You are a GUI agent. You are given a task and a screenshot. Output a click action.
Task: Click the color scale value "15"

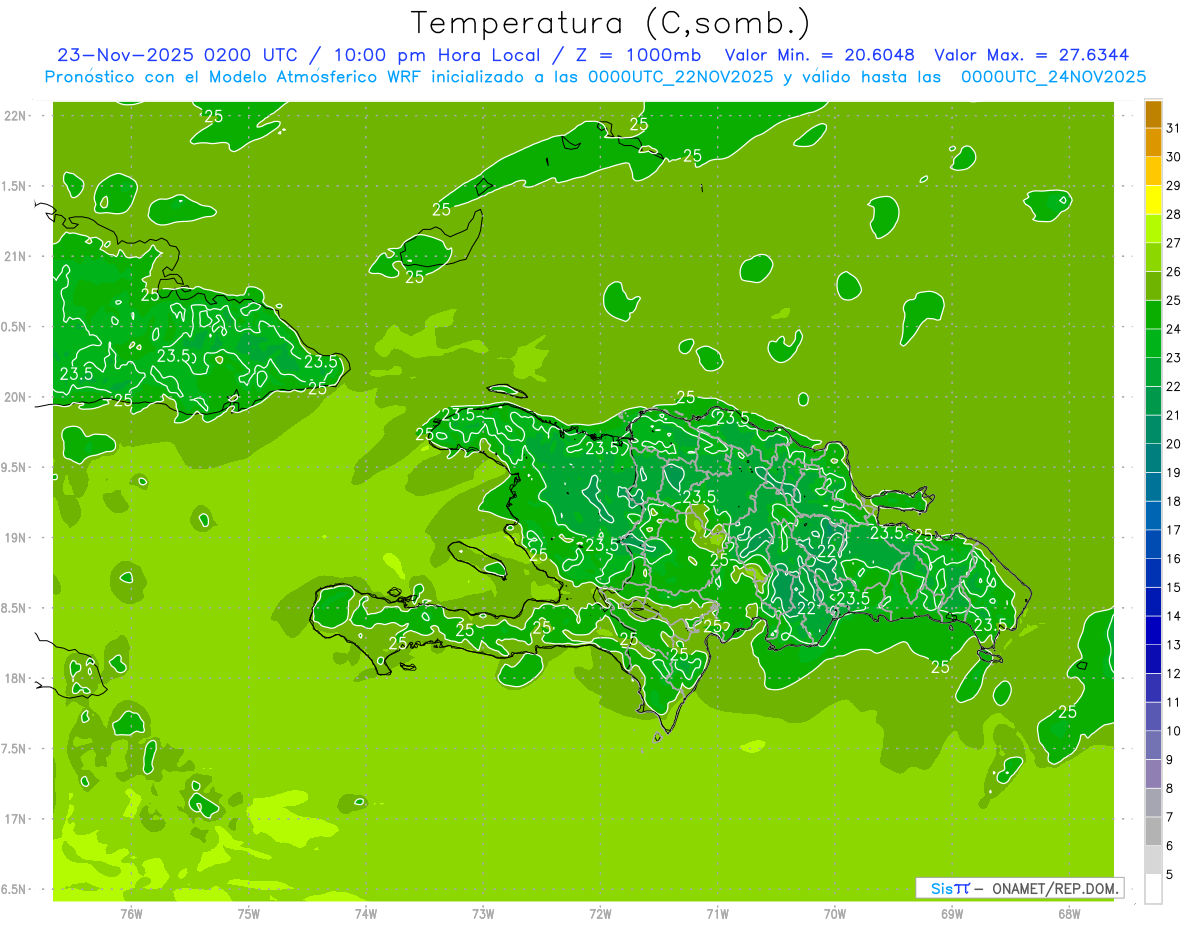[x=1173, y=588]
